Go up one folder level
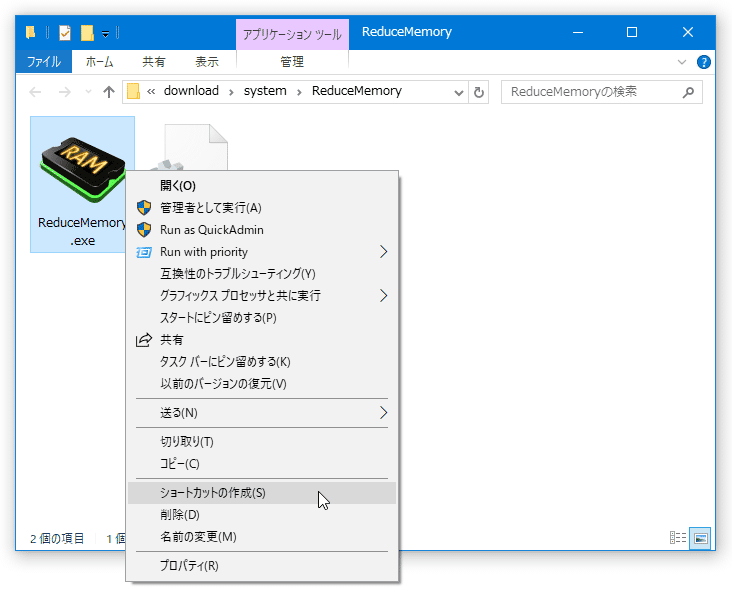The image size is (732, 590). coord(109,91)
